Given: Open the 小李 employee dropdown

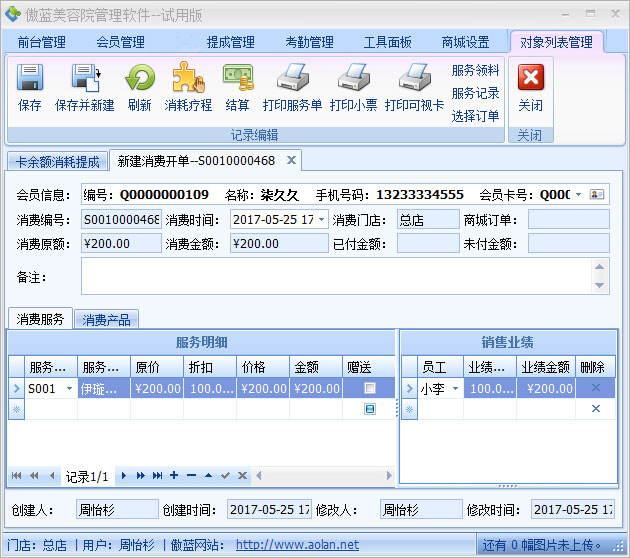Looking at the screenshot, I should click(455, 388).
